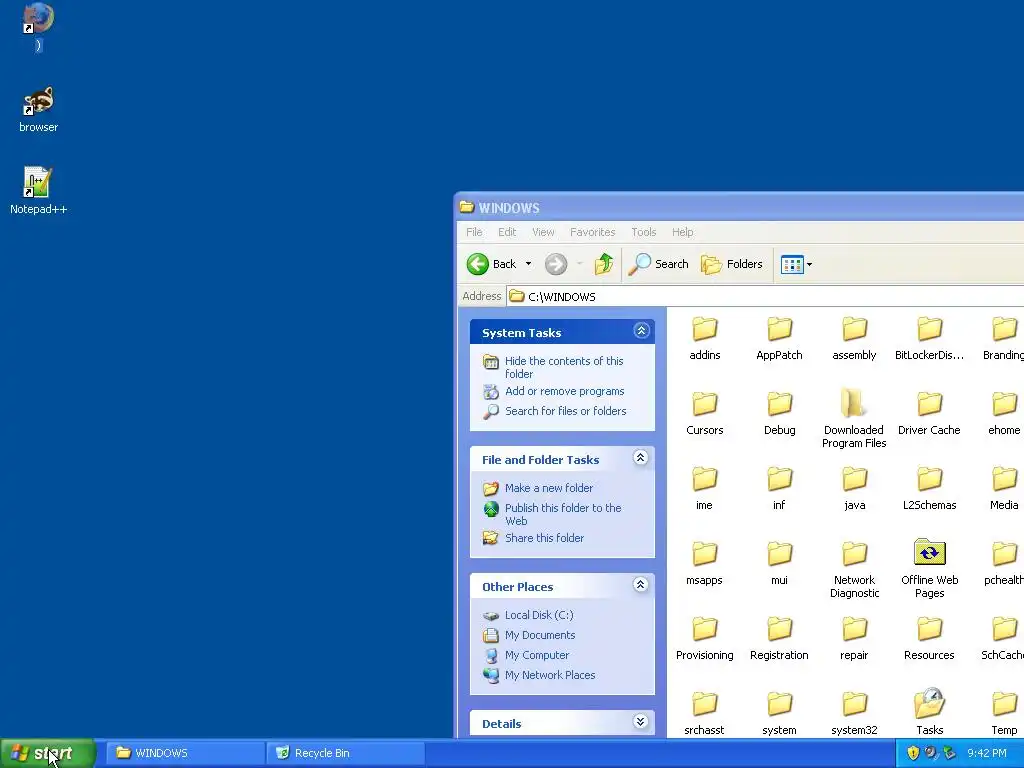Select the BitLockerDis... folder

coord(929,338)
